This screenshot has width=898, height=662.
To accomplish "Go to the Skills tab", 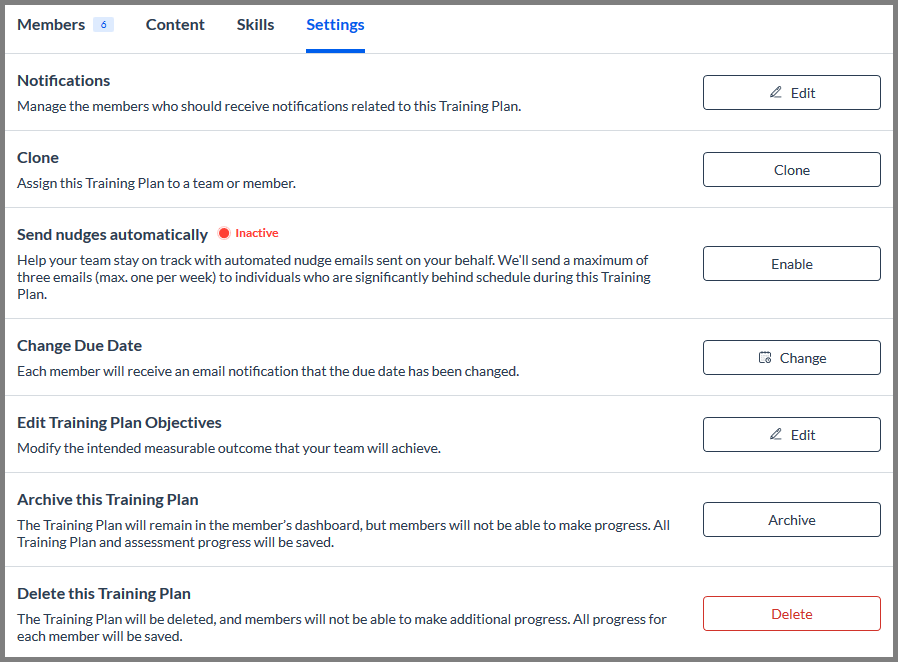I will click(255, 25).
